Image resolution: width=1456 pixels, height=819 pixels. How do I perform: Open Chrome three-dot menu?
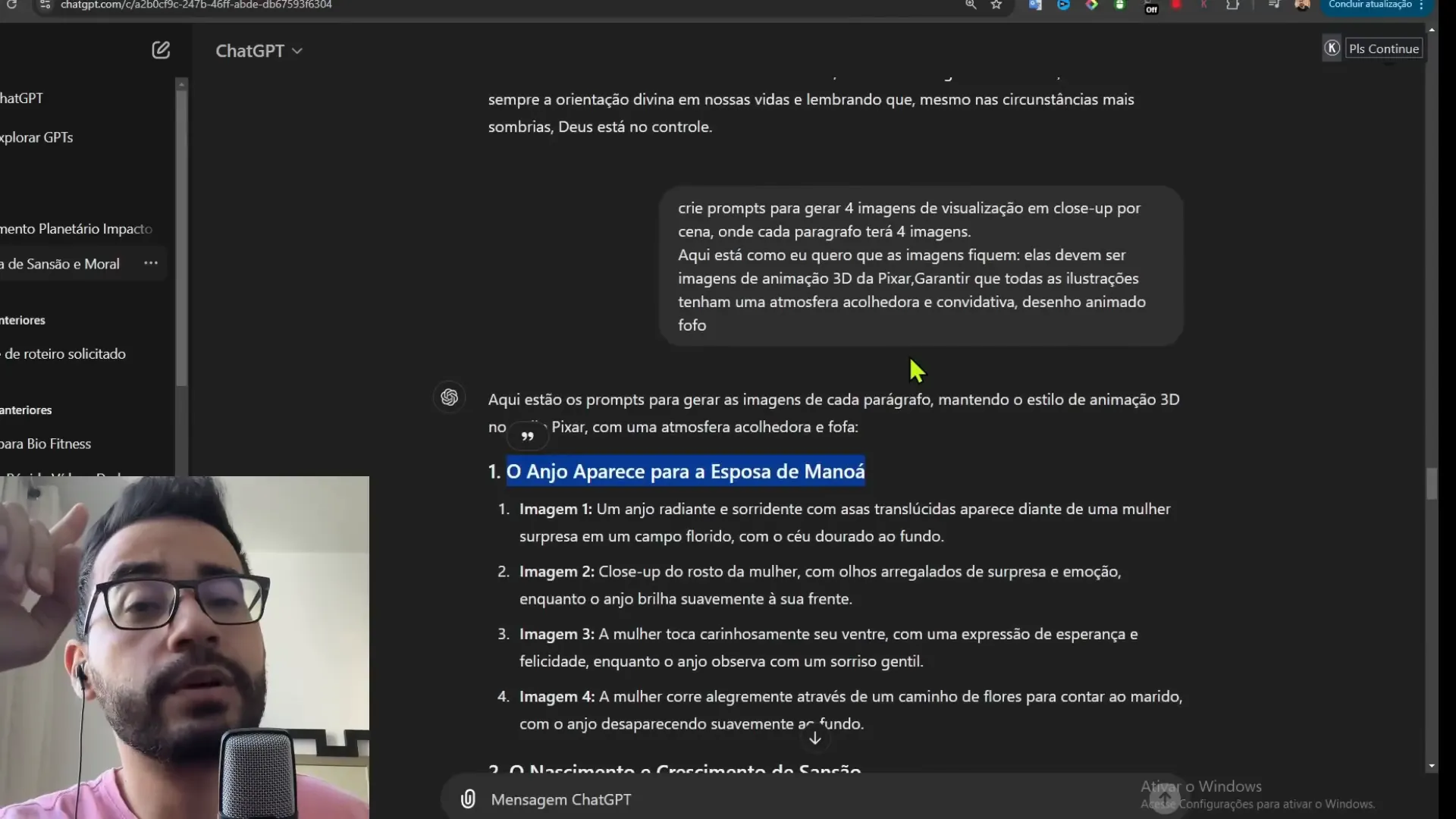1421,5
